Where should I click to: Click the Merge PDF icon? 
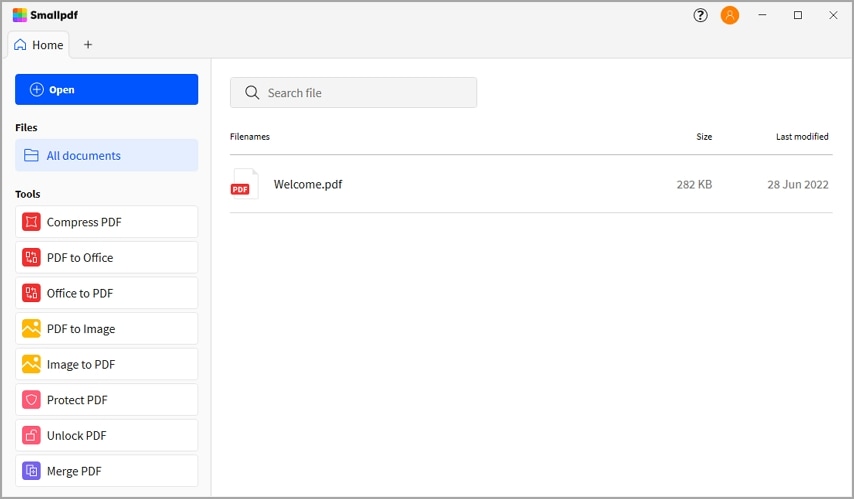pyautogui.click(x=31, y=471)
